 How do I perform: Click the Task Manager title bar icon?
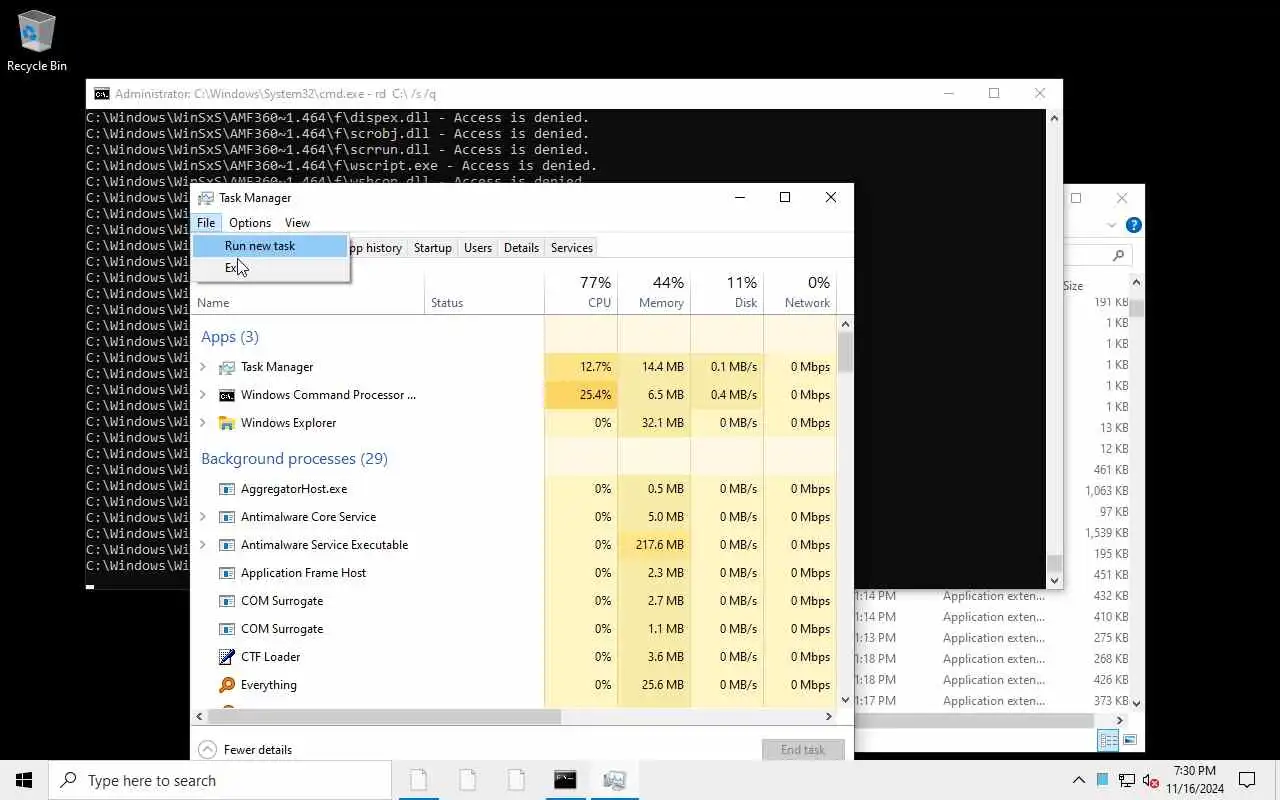(206, 198)
